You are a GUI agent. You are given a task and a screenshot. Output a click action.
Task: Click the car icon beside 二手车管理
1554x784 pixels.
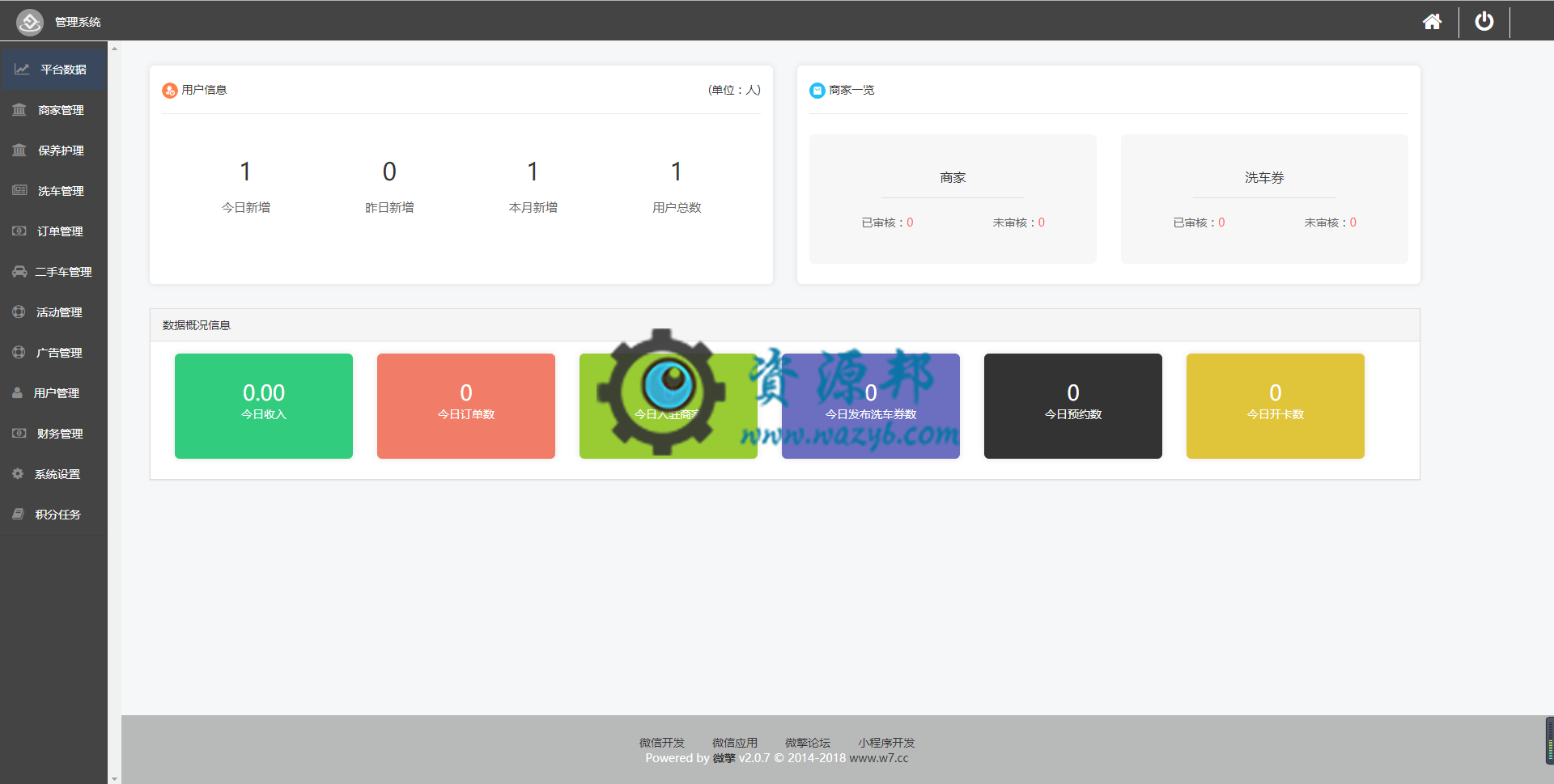(x=19, y=271)
